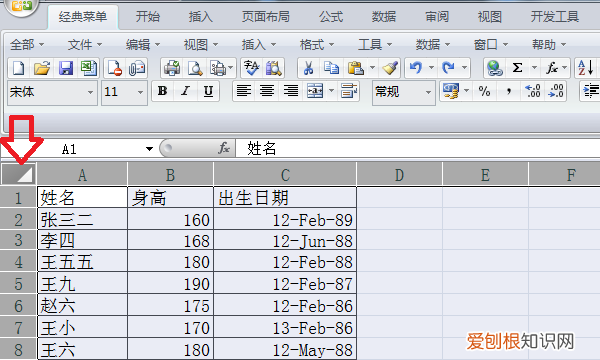Click the fx button in the formula bar
Screen dimensions: 600x360
pyautogui.click(x=224, y=148)
